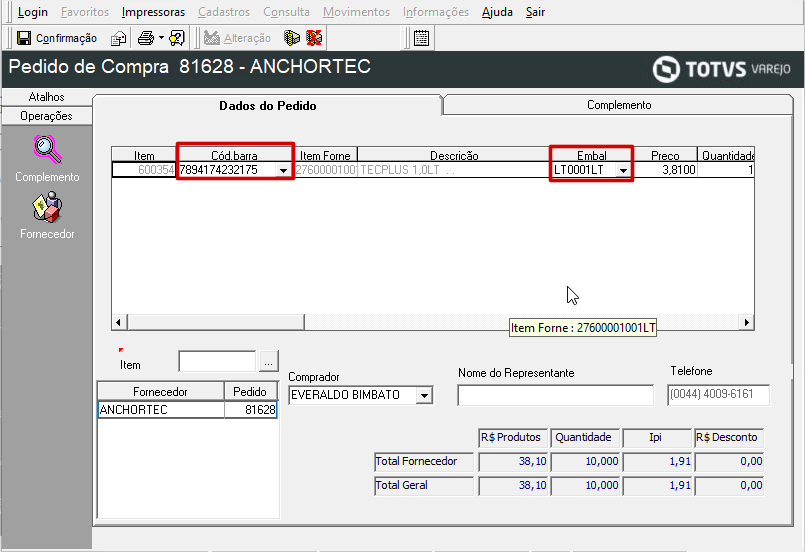Open the Impressoras menu

coord(153,12)
